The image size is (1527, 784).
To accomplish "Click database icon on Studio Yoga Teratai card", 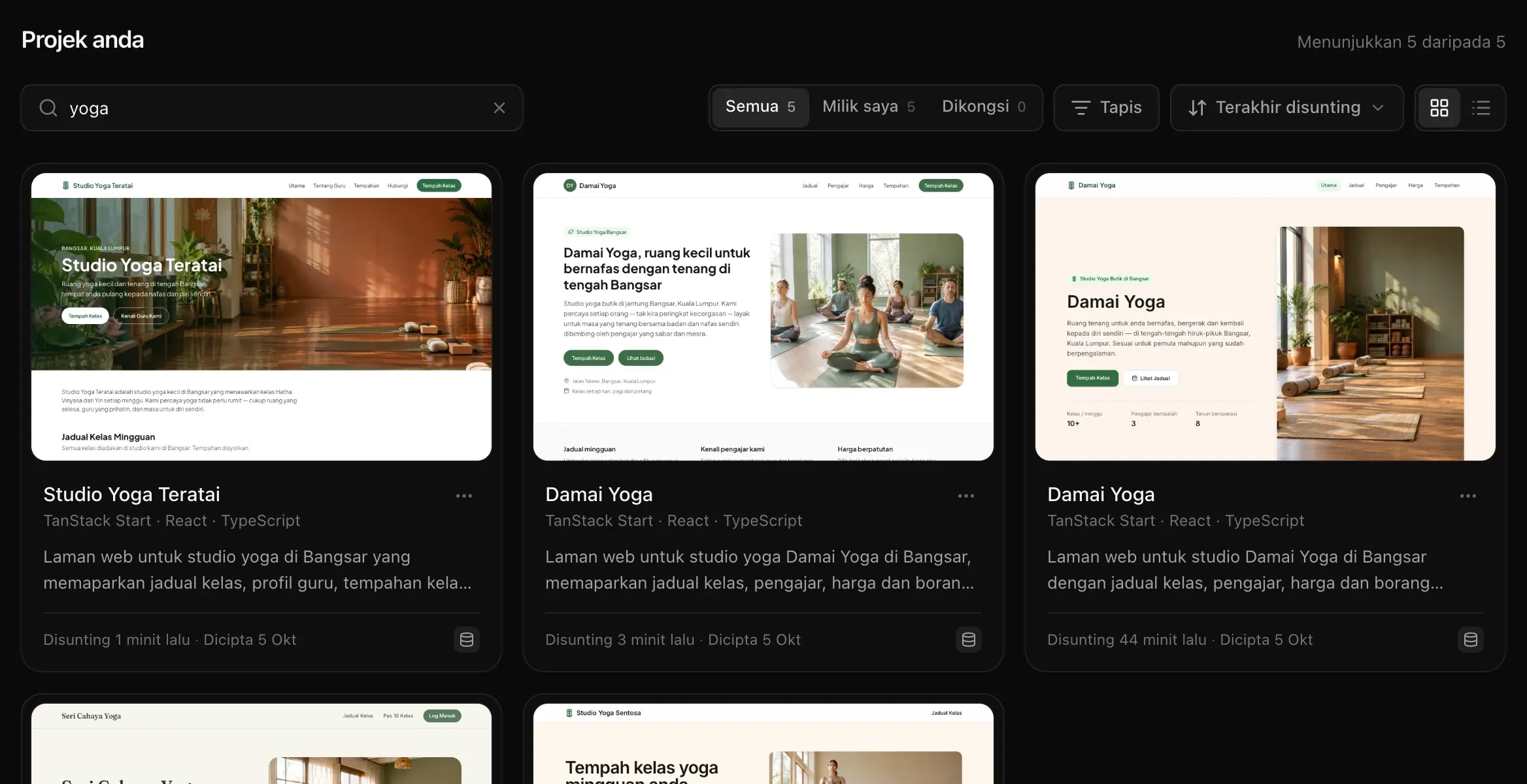I will pyautogui.click(x=467, y=640).
